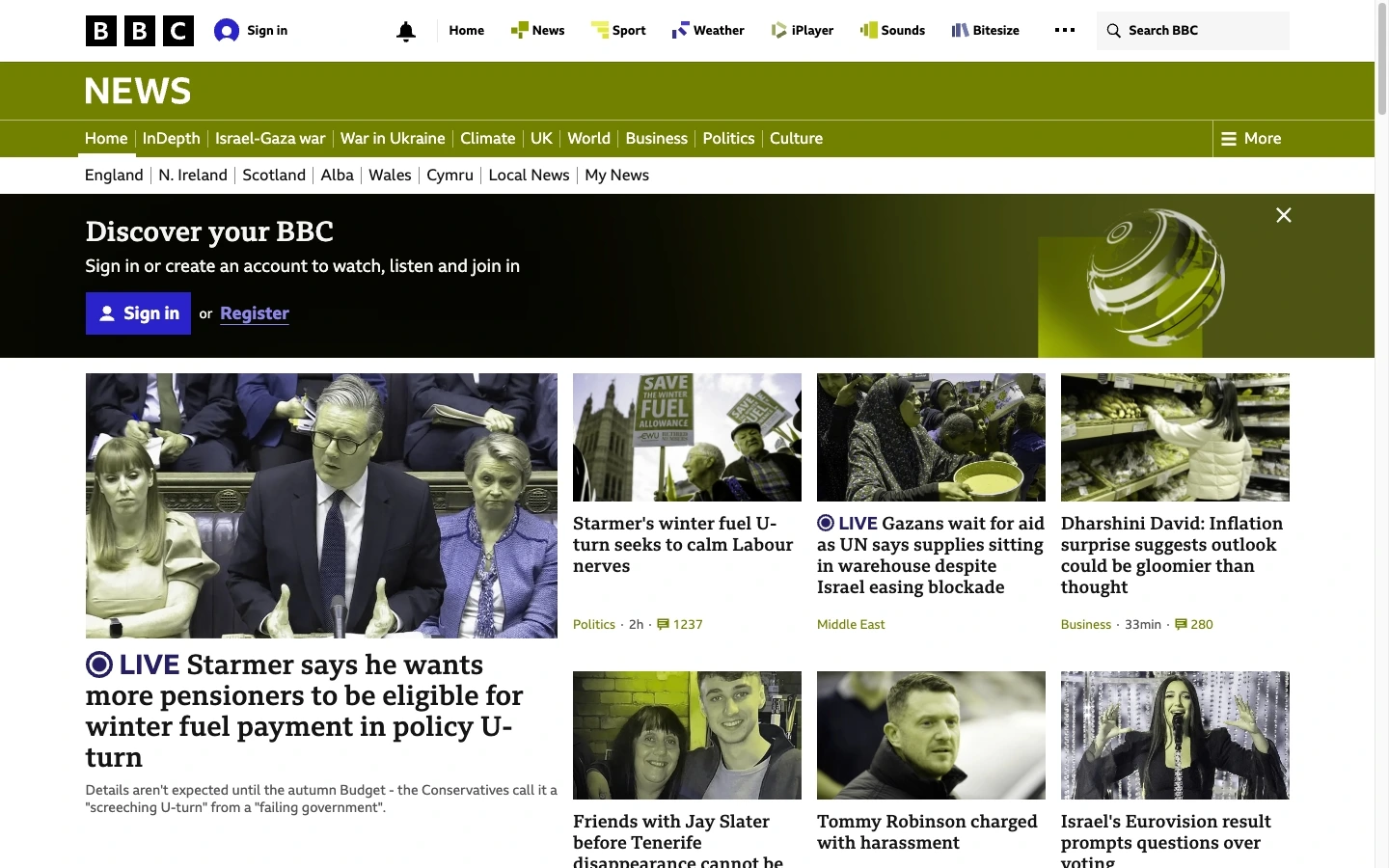The image size is (1389, 868).
Task: Click the Register link
Action: tap(255, 313)
